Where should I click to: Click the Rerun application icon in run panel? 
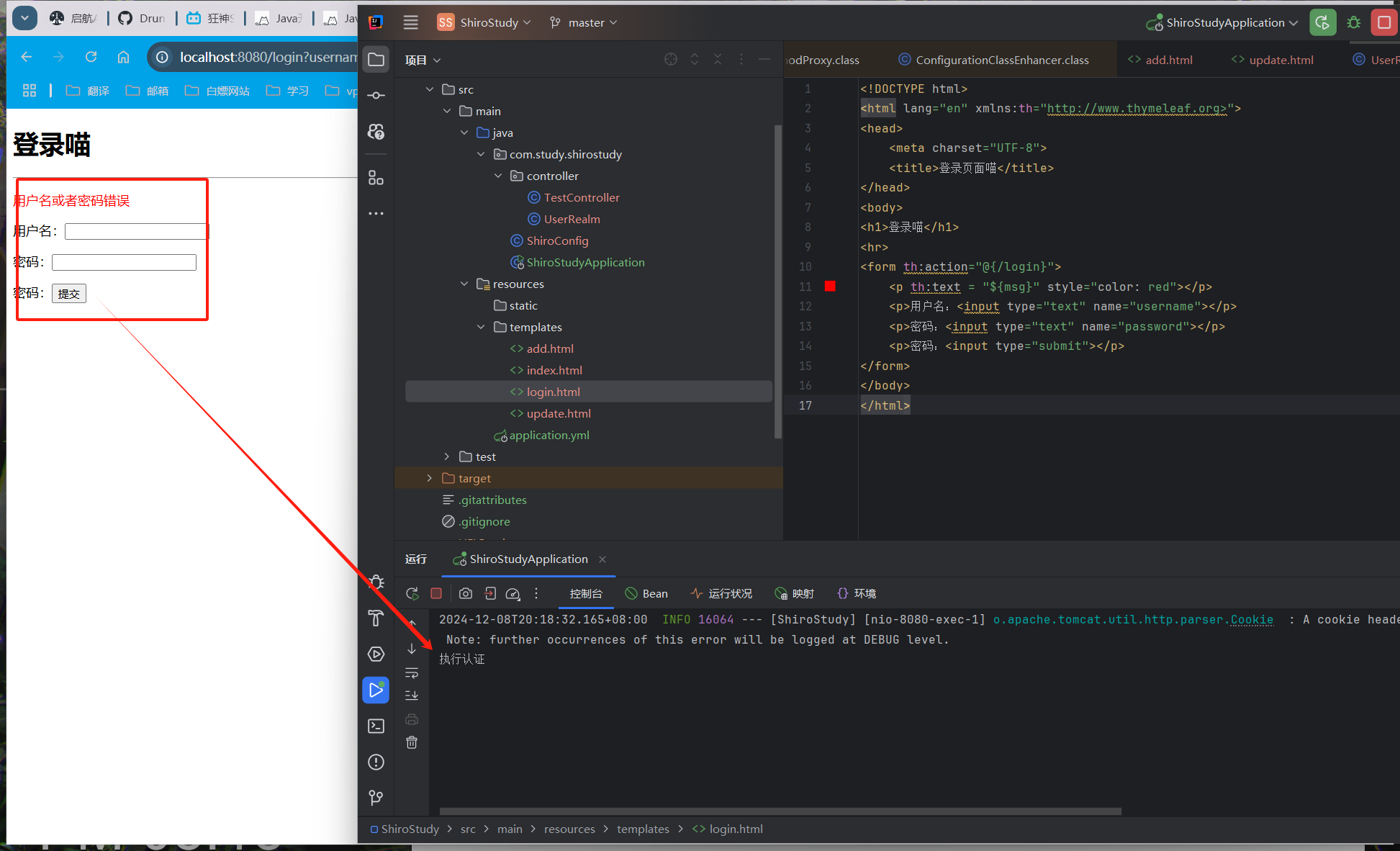pyautogui.click(x=412, y=593)
